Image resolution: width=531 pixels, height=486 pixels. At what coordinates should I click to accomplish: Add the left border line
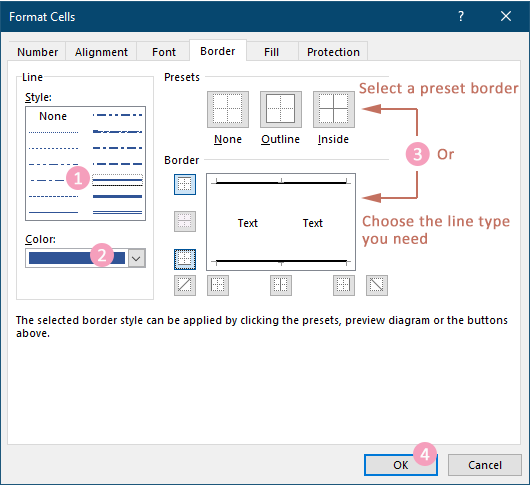(218, 285)
